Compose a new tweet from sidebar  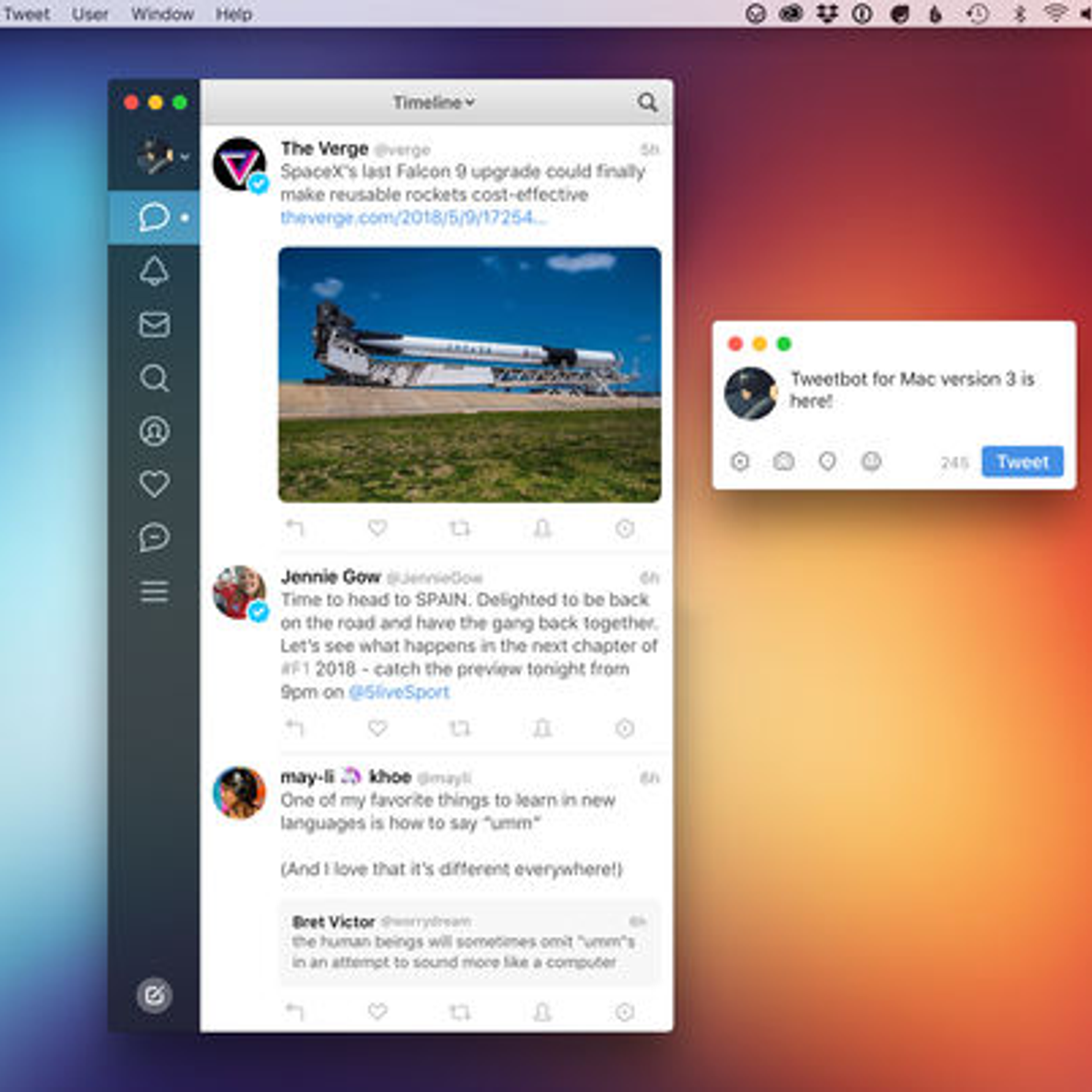(154, 996)
